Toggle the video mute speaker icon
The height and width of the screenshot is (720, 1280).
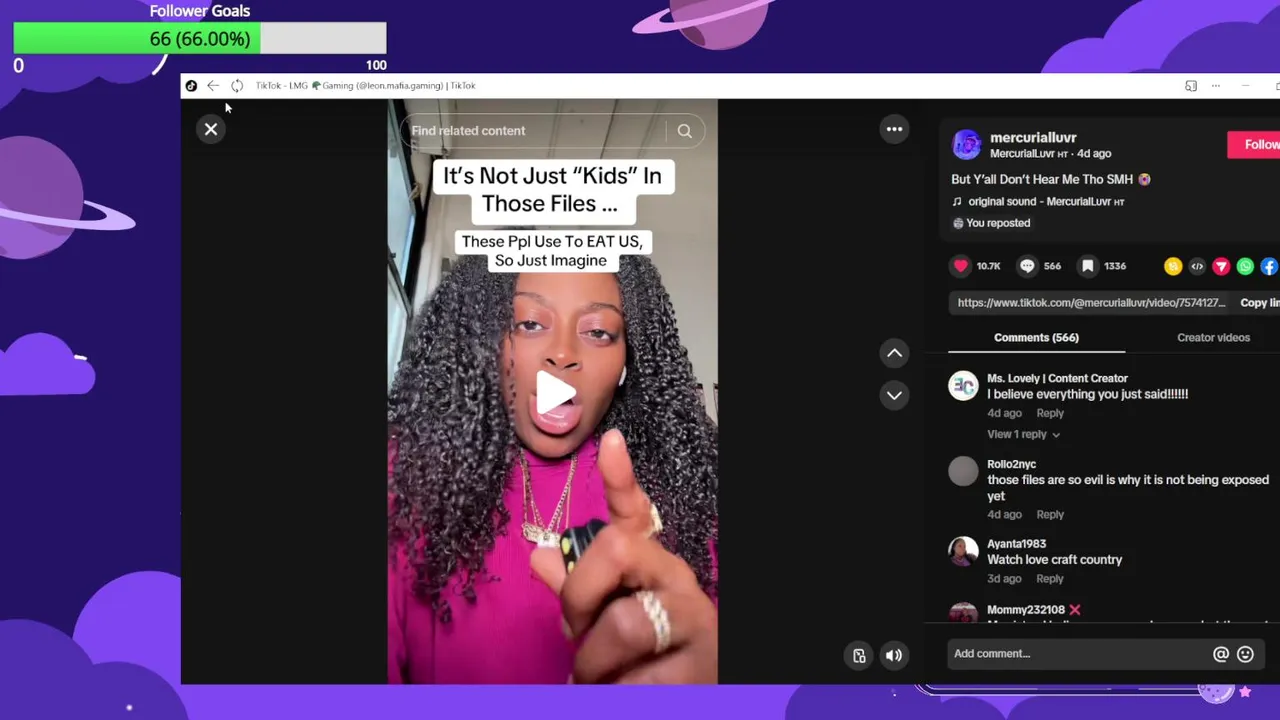(894, 656)
